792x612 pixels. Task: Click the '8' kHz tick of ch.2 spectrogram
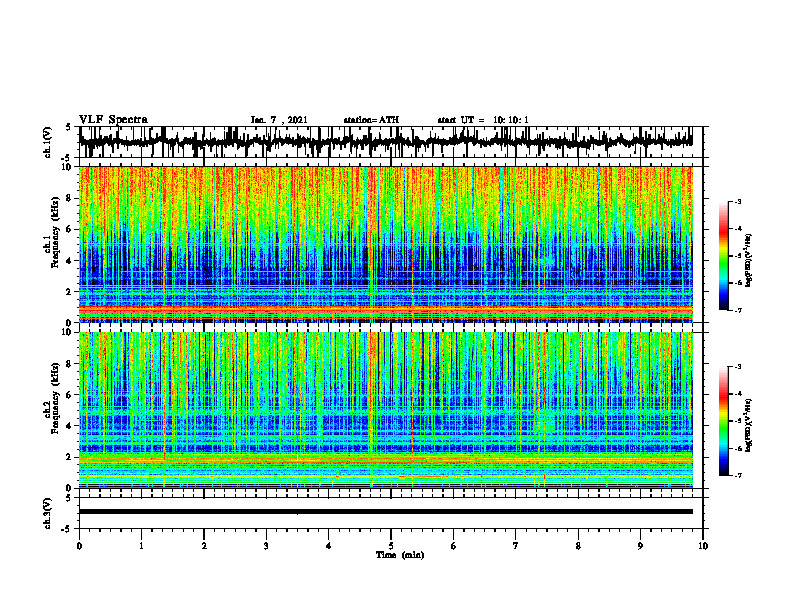tap(70, 364)
